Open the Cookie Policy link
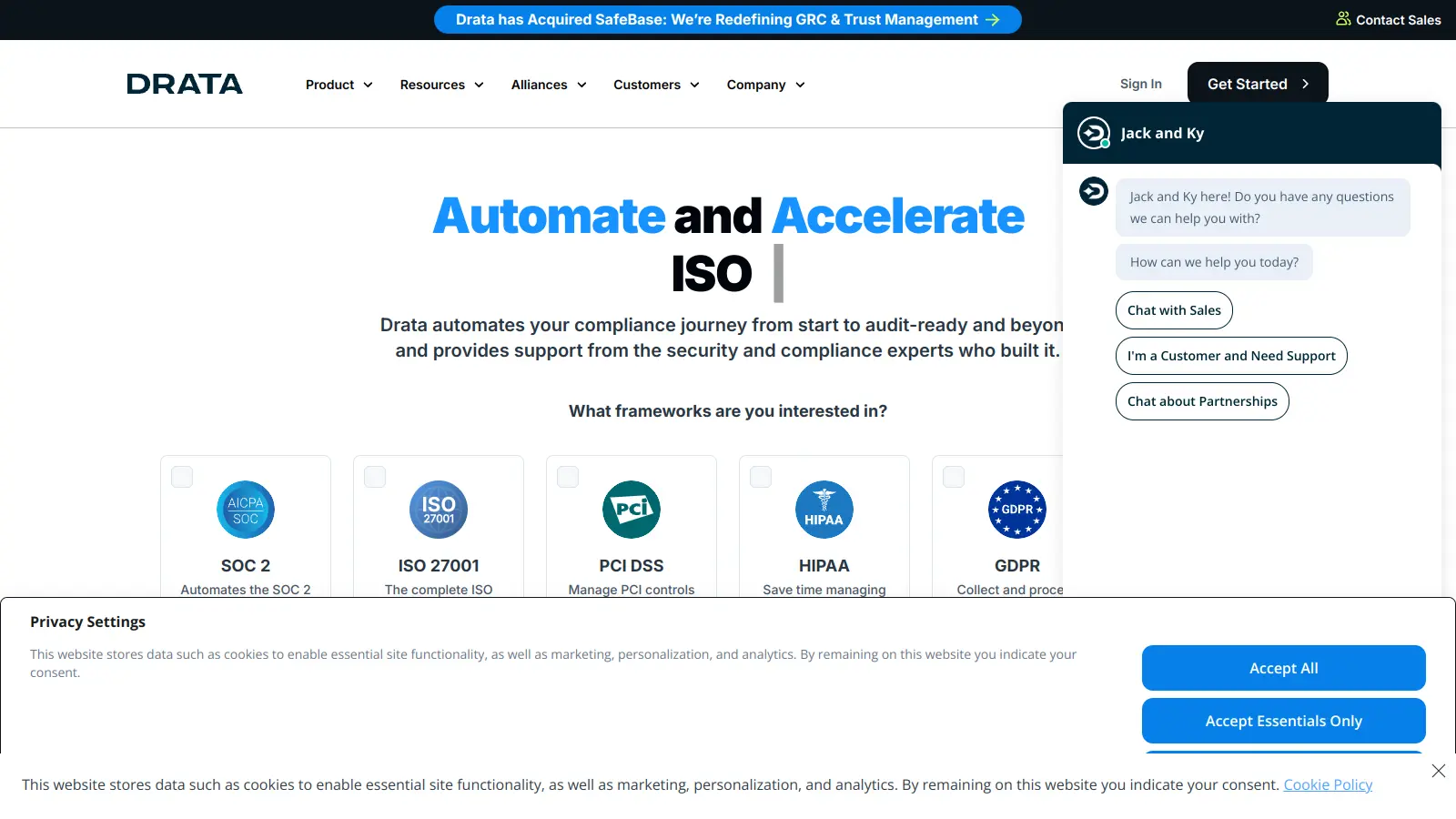This screenshot has height=819, width=1456. coord(1328,784)
